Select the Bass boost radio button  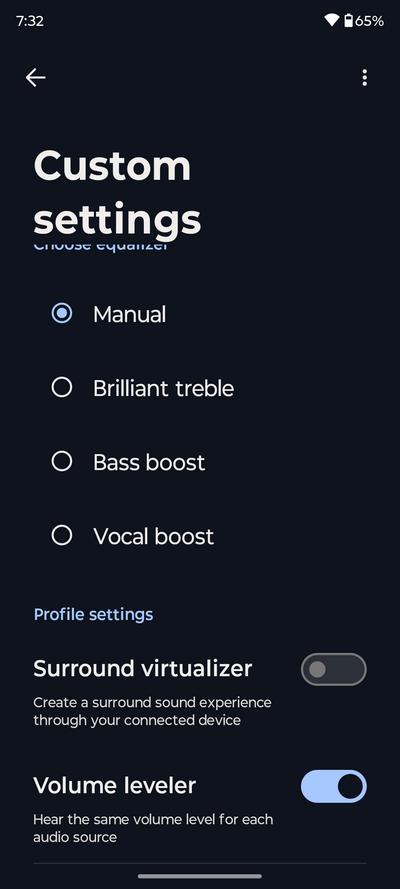tap(62, 462)
